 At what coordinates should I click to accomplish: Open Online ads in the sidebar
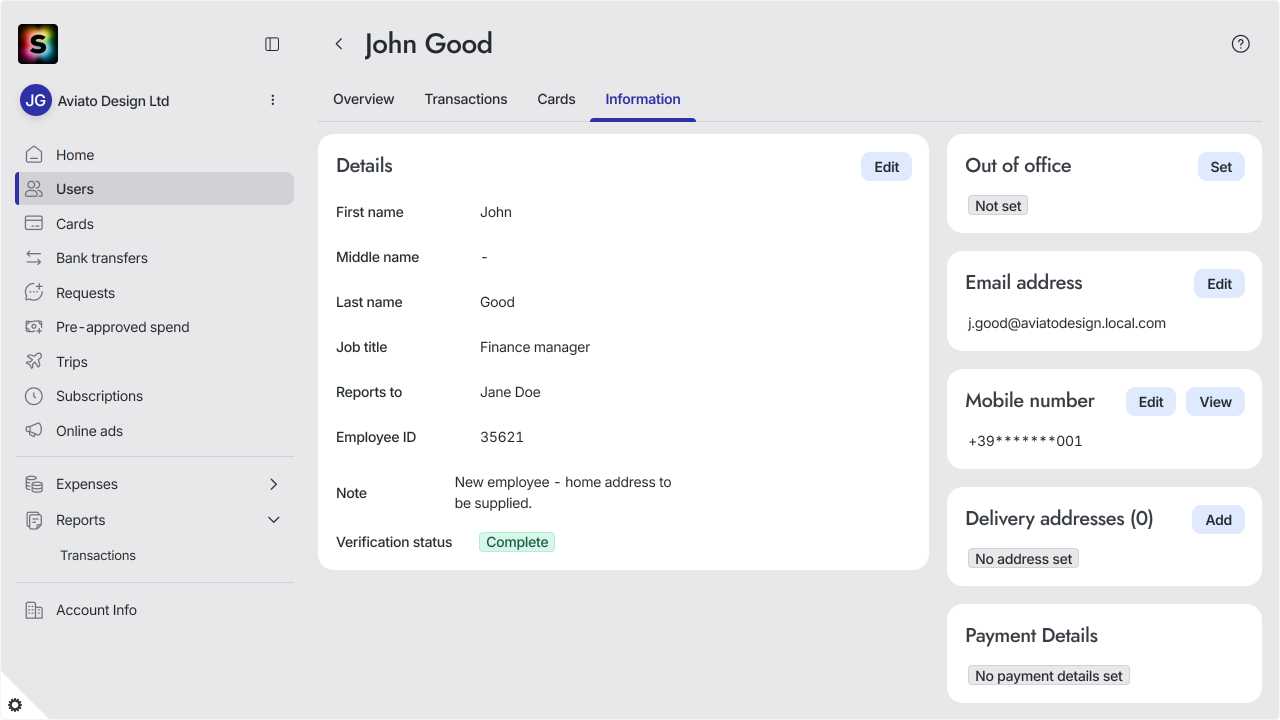pos(155,431)
